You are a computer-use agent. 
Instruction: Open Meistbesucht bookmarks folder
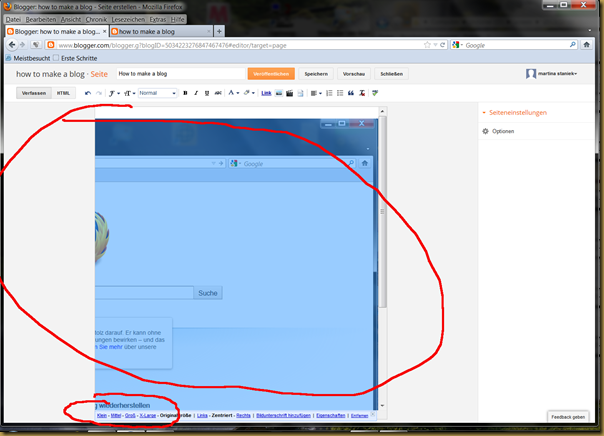pyautogui.click(x=28, y=58)
